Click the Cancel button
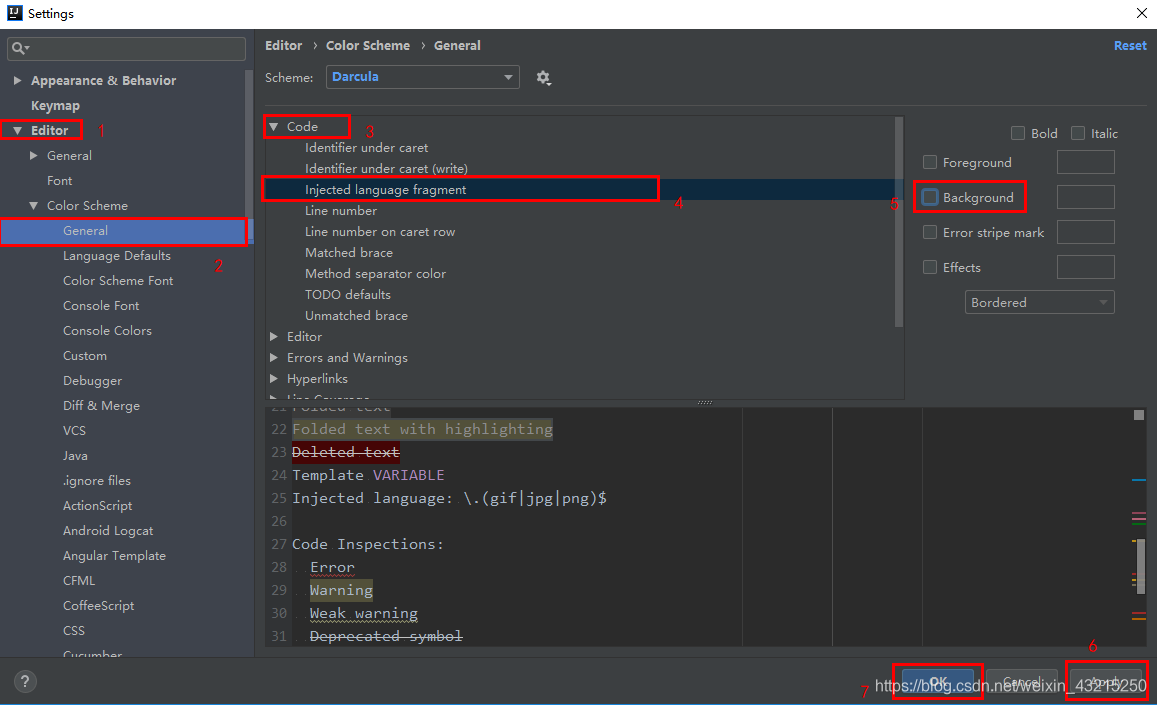Image resolution: width=1157 pixels, height=705 pixels. 1022,681
